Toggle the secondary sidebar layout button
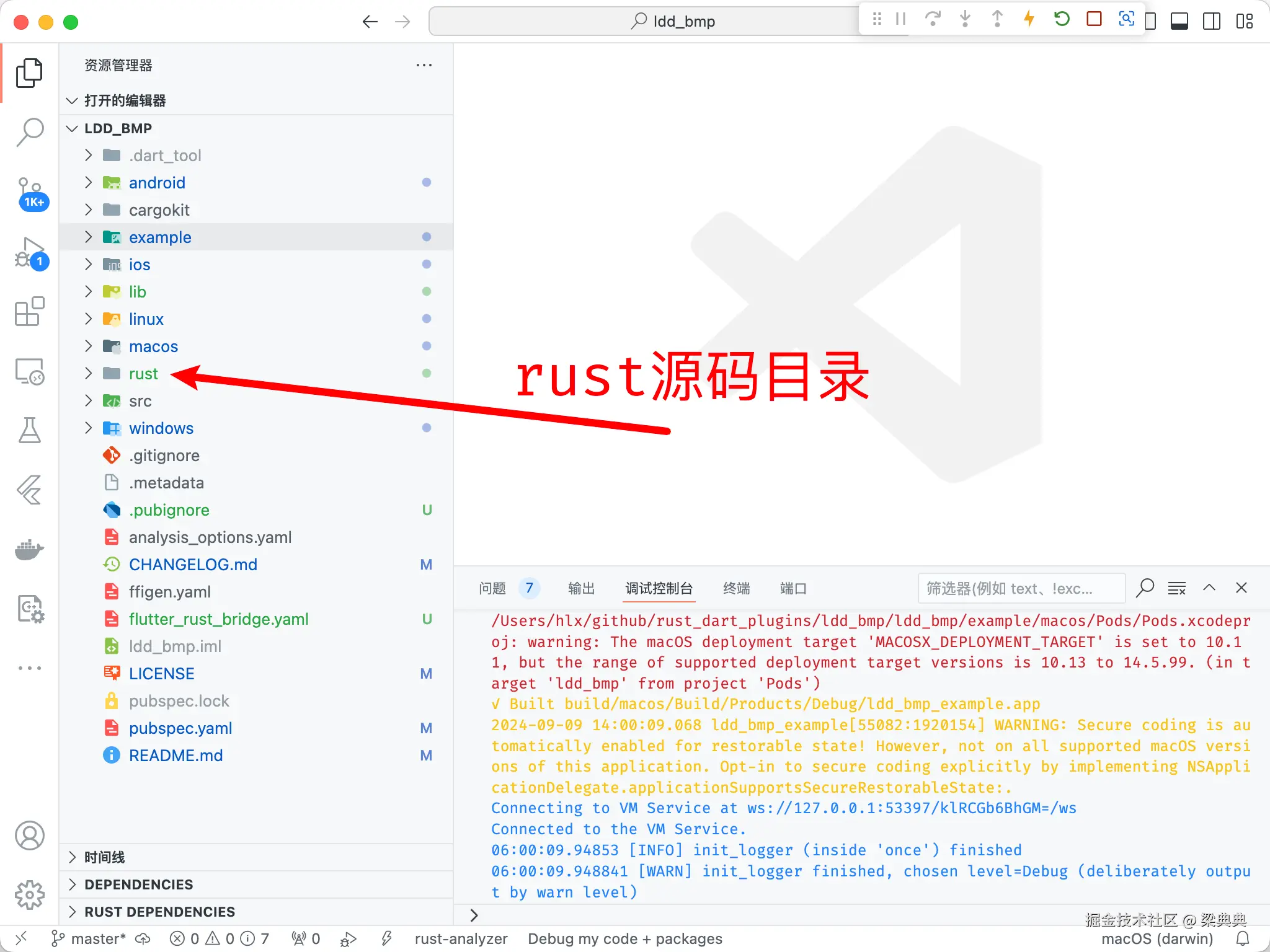This screenshot has height=952, width=1270. [x=1211, y=22]
